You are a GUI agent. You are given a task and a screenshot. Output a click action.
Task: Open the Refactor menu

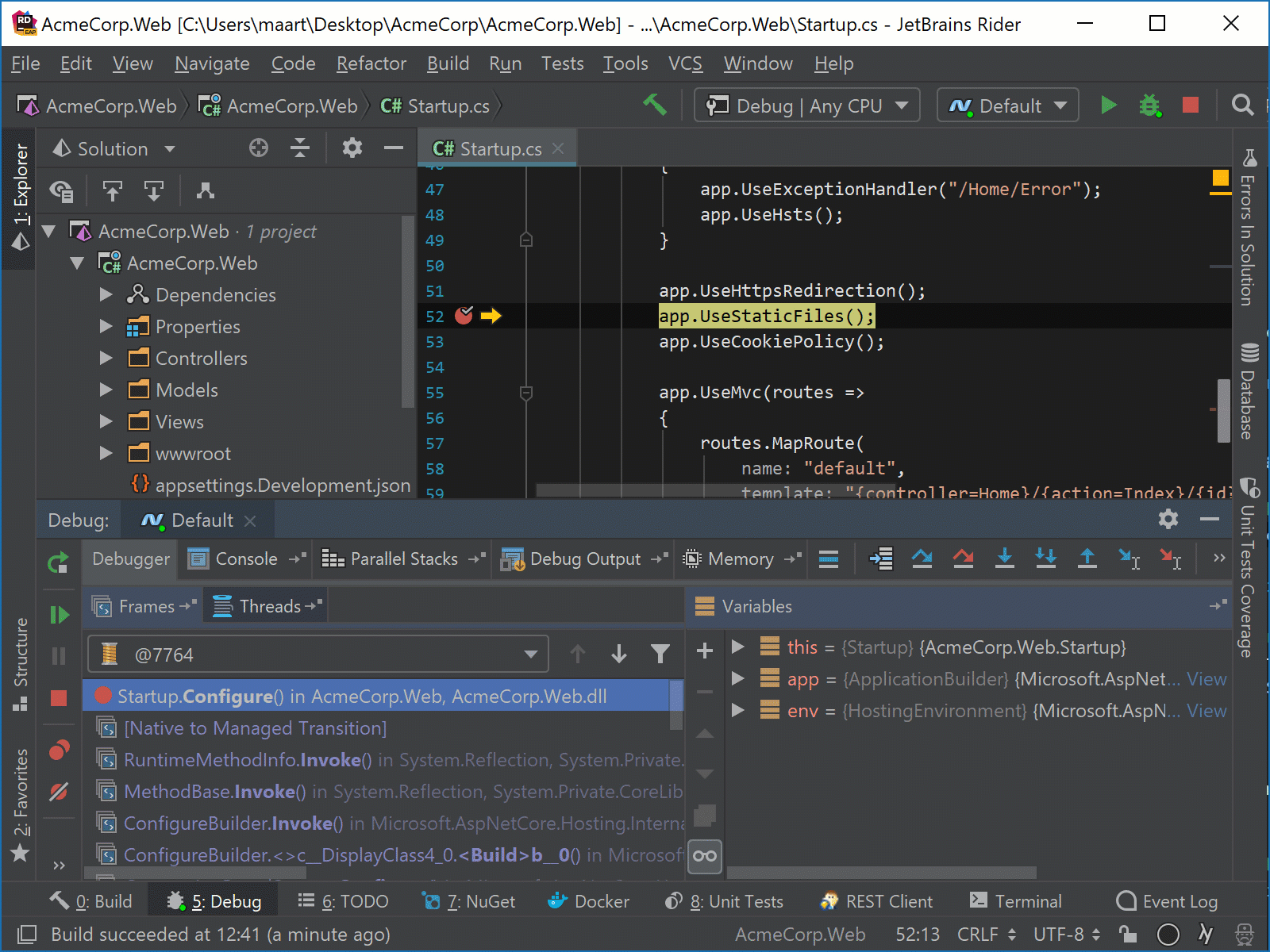[x=371, y=63]
